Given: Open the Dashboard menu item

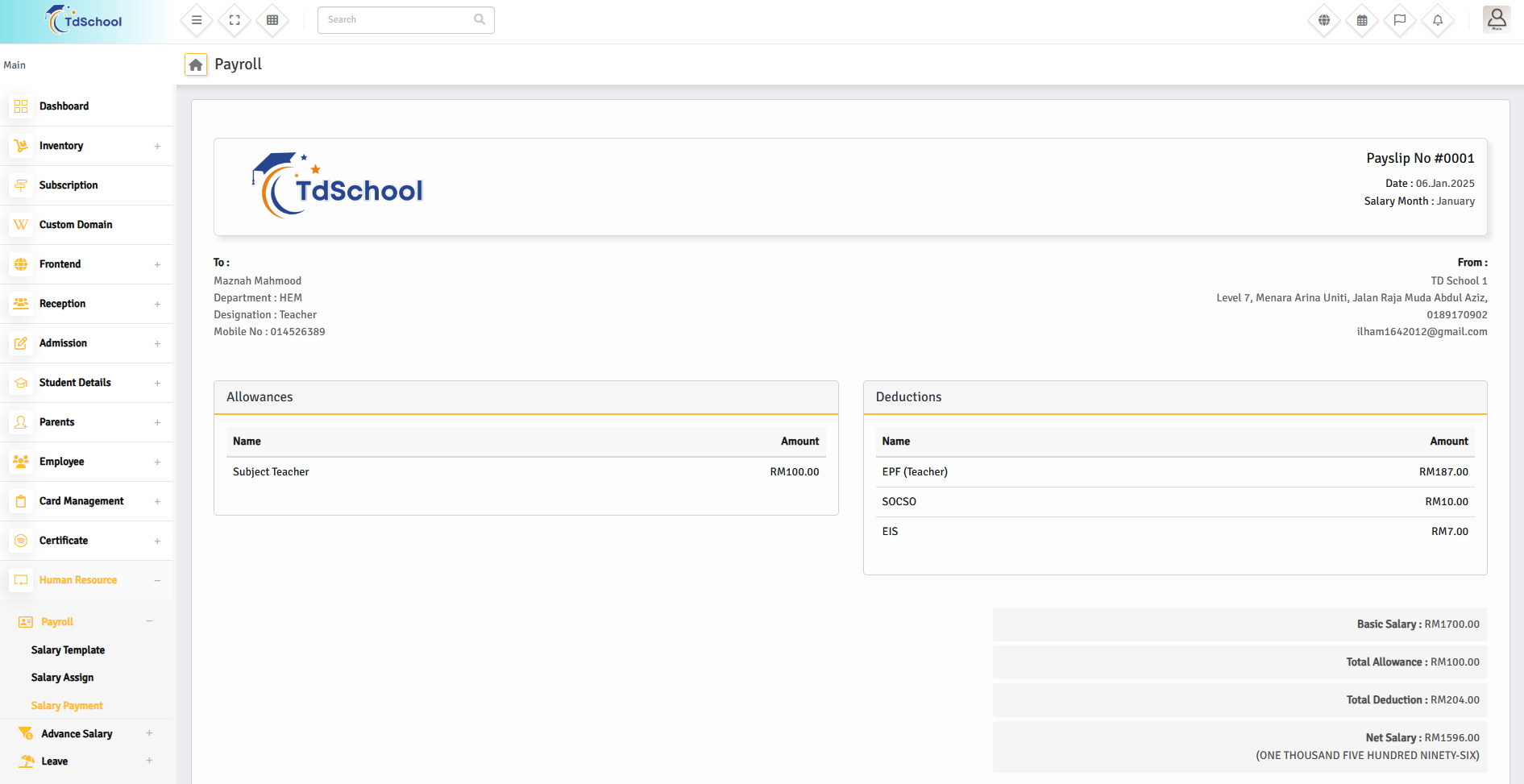Looking at the screenshot, I should pos(64,106).
